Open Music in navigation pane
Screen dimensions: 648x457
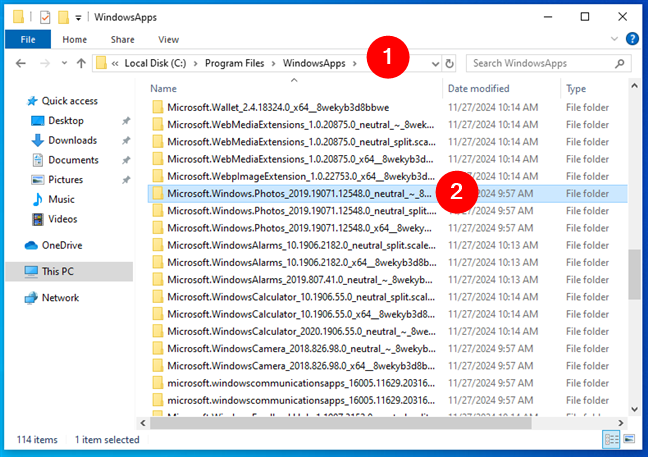61,200
